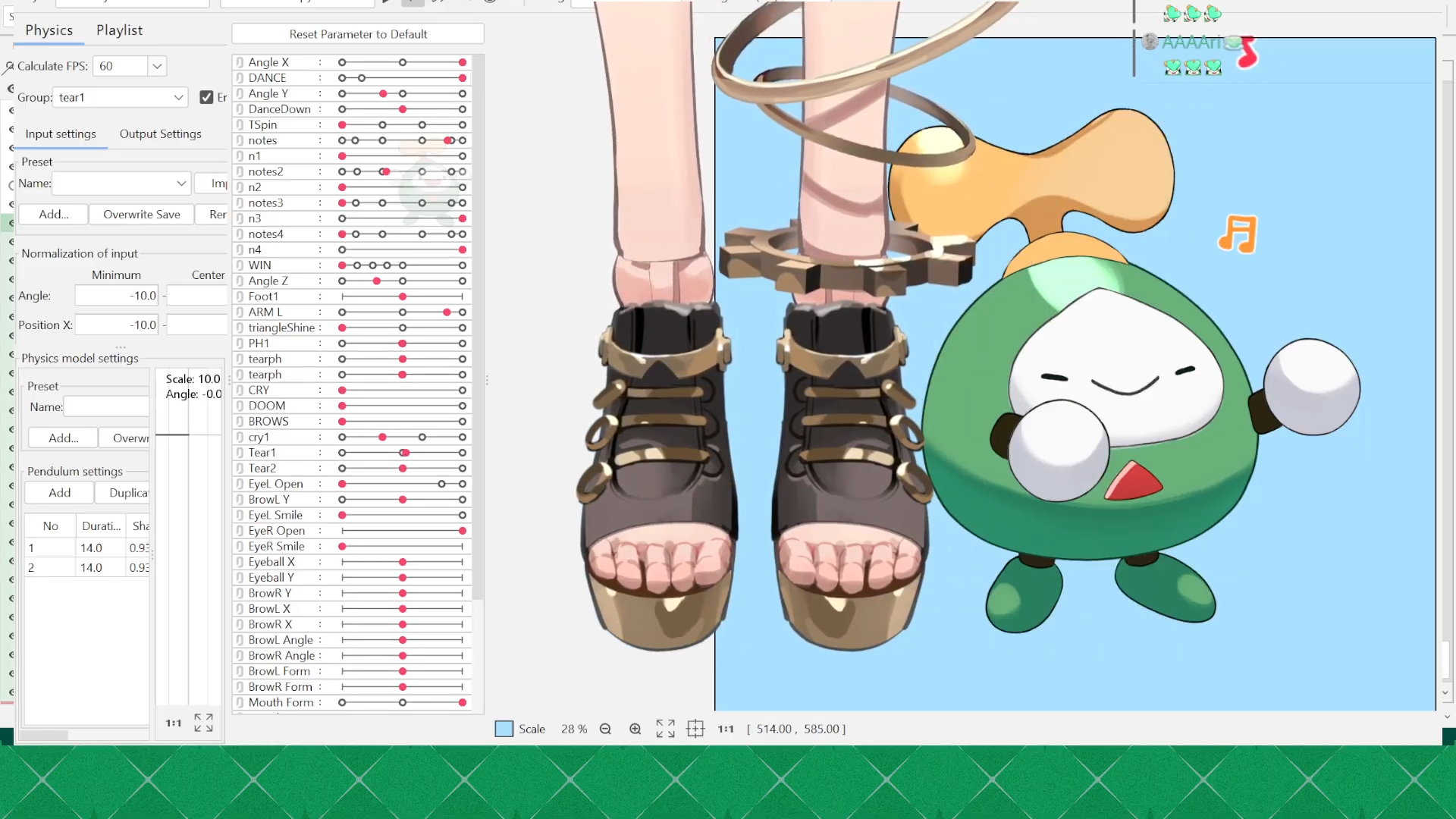This screenshot has width=1456, height=819.
Task: Click the blue background color swatch
Action: click(504, 729)
